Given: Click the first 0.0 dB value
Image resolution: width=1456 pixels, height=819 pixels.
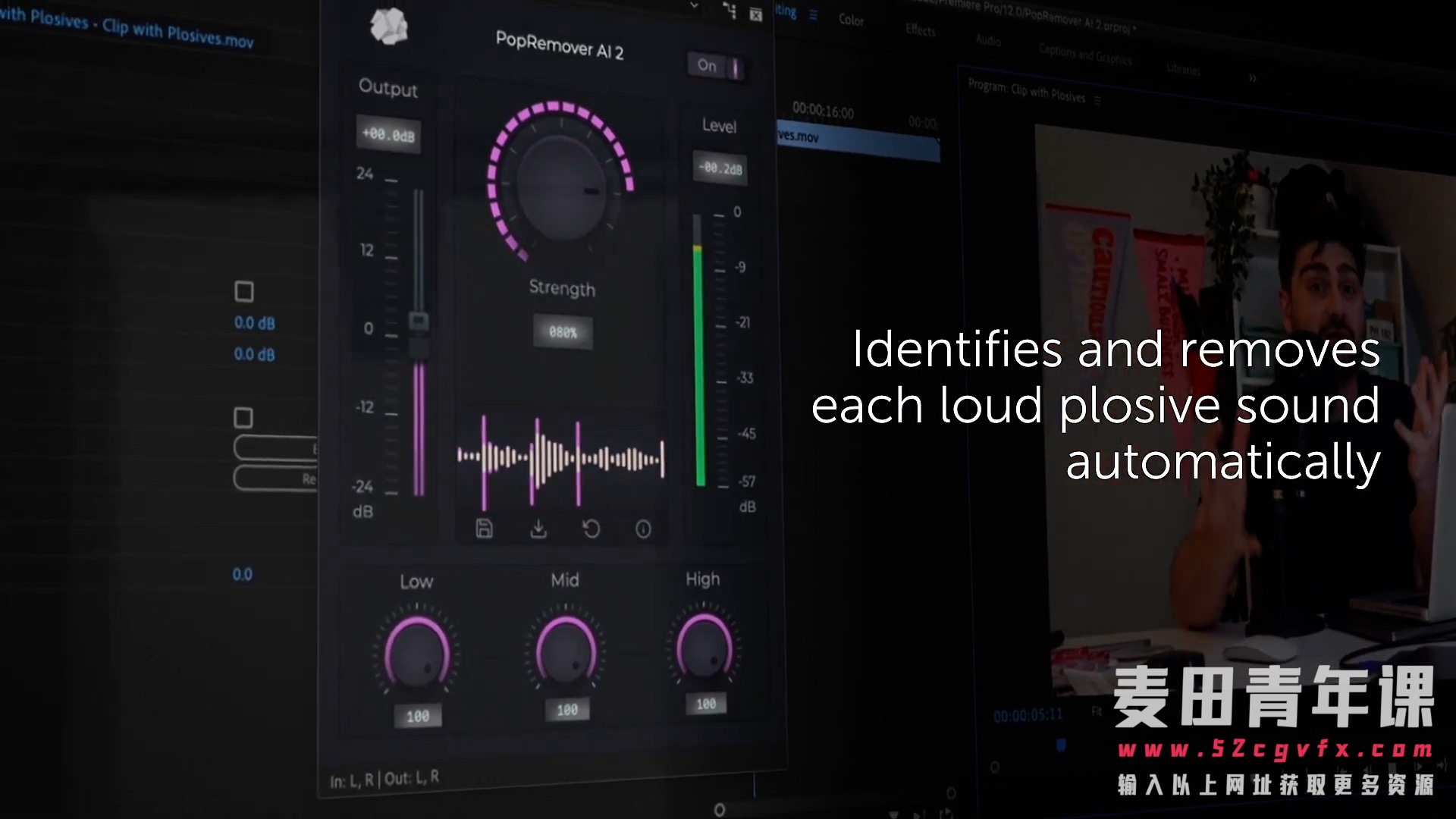Looking at the screenshot, I should click(x=255, y=323).
